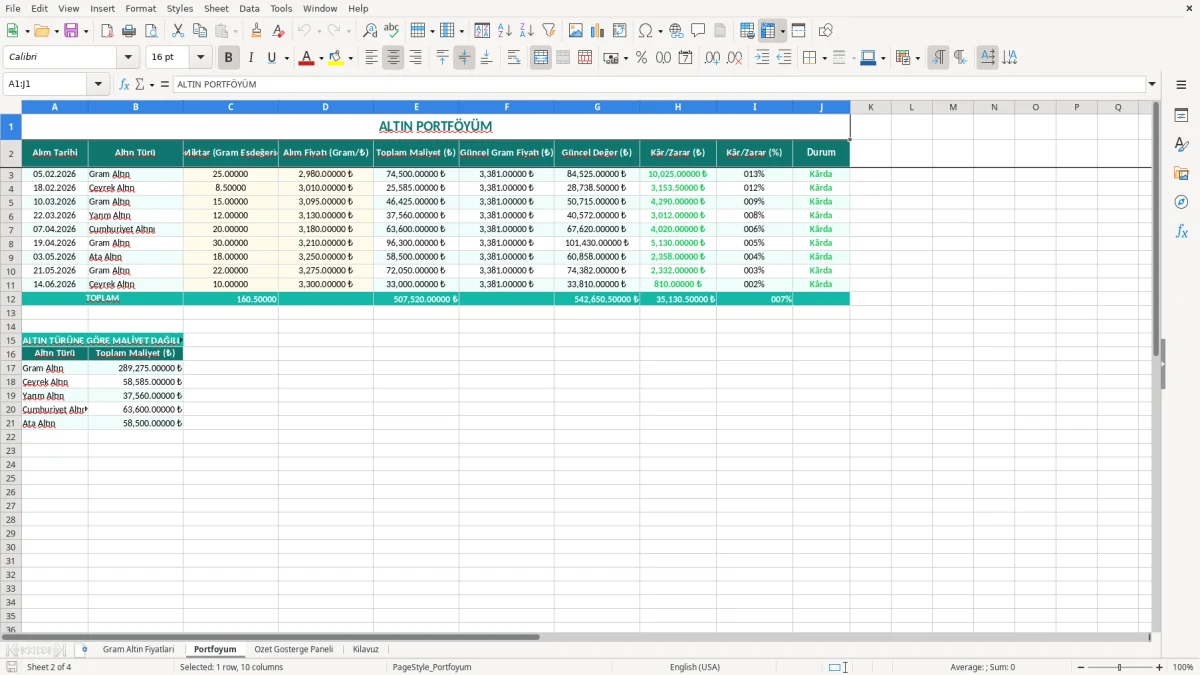This screenshot has height=675, width=1200.
Task: Click the Insert Chart icon
Action: click(598, 31)
